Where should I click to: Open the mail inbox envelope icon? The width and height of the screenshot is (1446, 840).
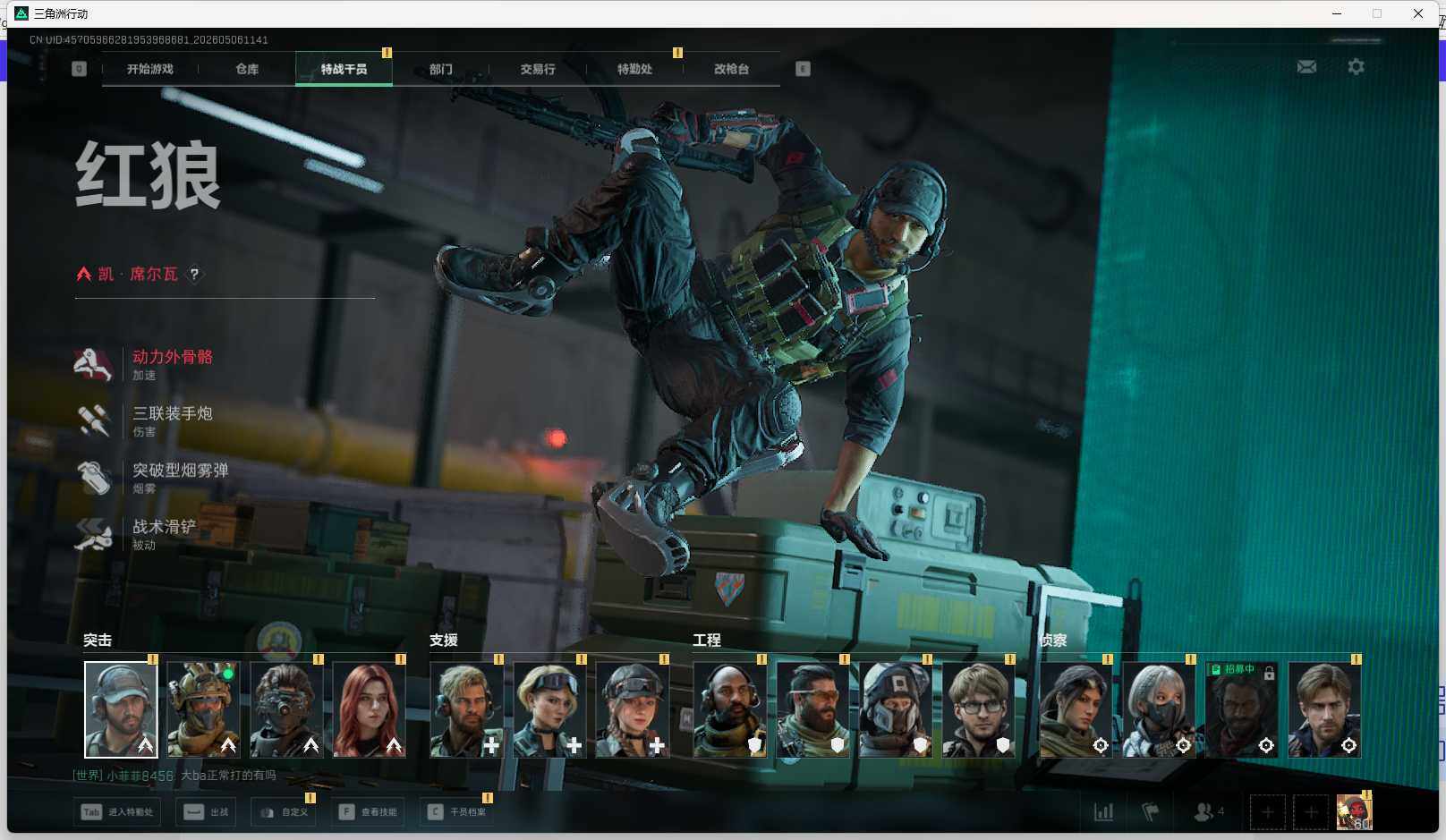1306,67
